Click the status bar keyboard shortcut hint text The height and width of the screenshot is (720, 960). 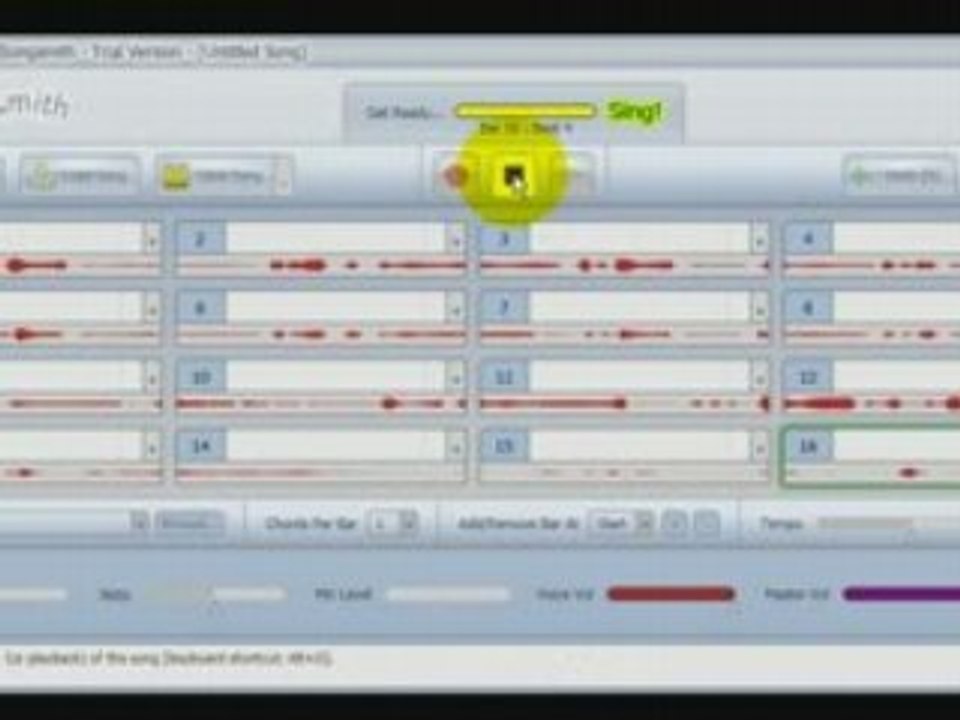tap(168, 659)
